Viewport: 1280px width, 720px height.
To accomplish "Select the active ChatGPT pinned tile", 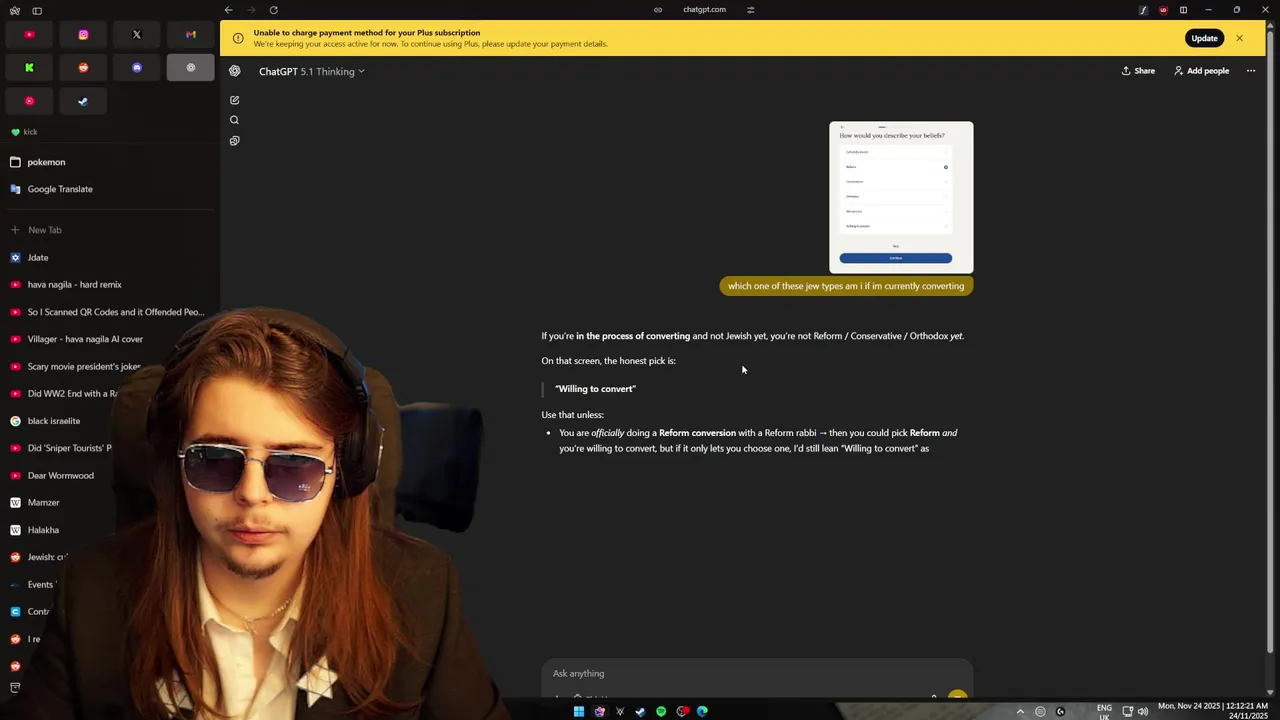I will click(191, 68).
